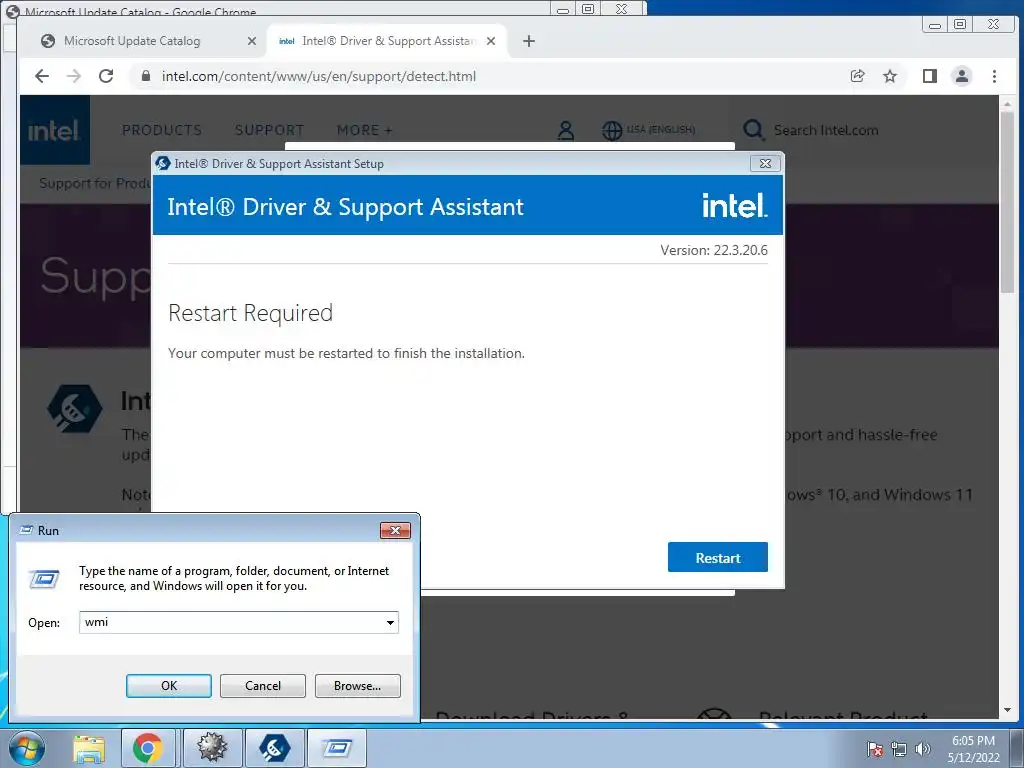Click the gear application taskbar icon
Viewport: 1024px width, 768px height.
[x=212, y=748]
